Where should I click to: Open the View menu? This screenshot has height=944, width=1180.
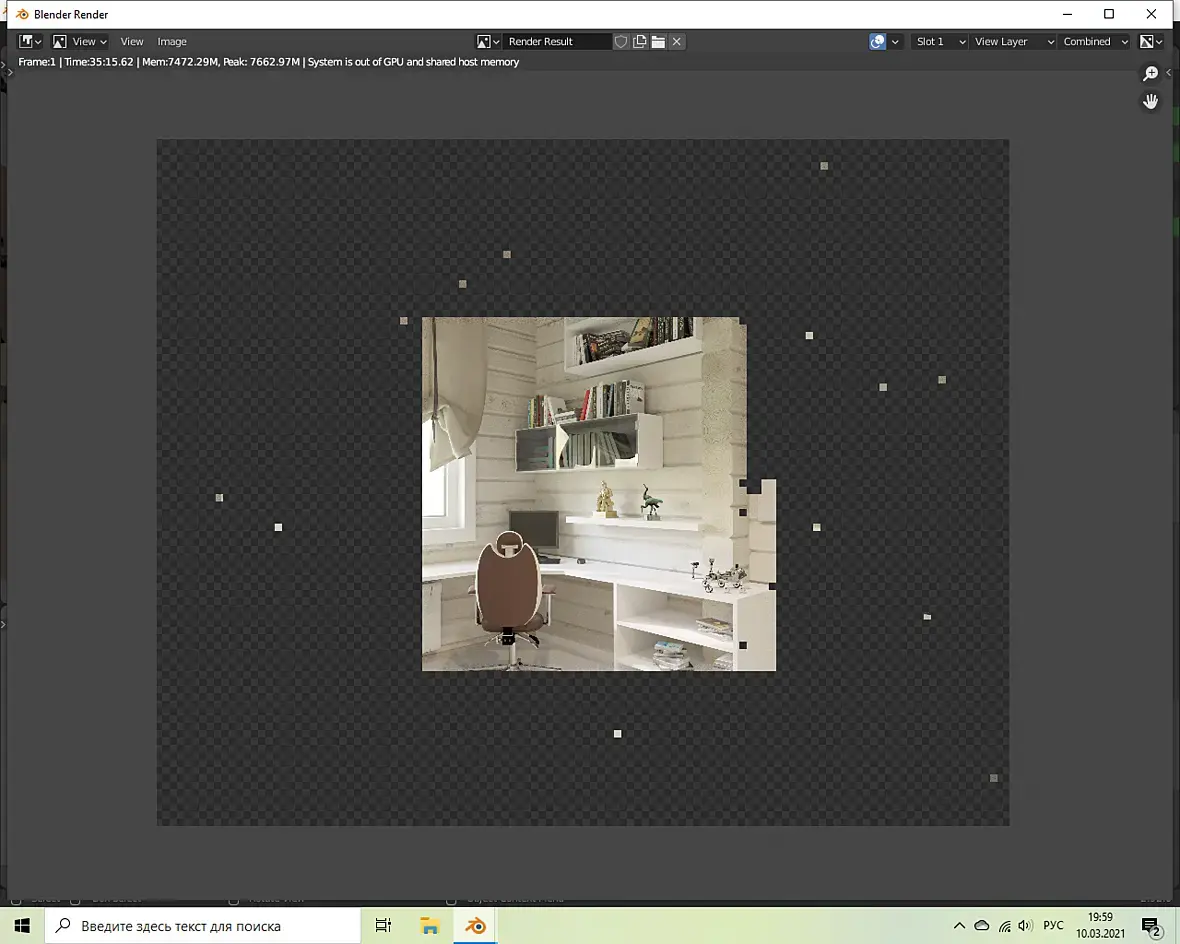pyautogui.click(x=132, y=41)
